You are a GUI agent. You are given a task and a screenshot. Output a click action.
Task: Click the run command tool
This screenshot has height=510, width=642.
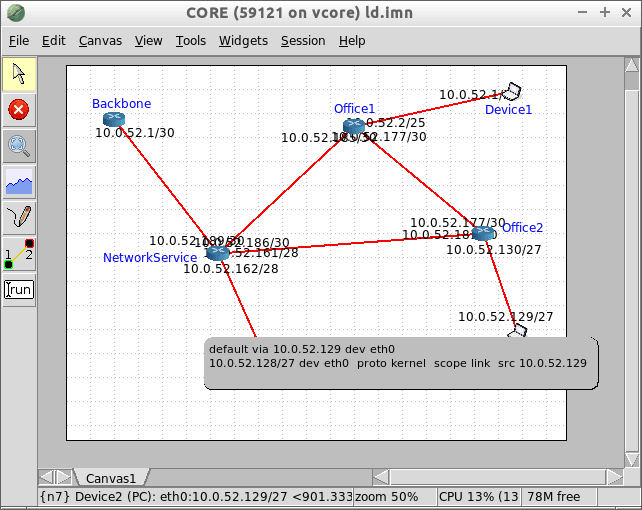pyautogui.click(x=19, y=290)
